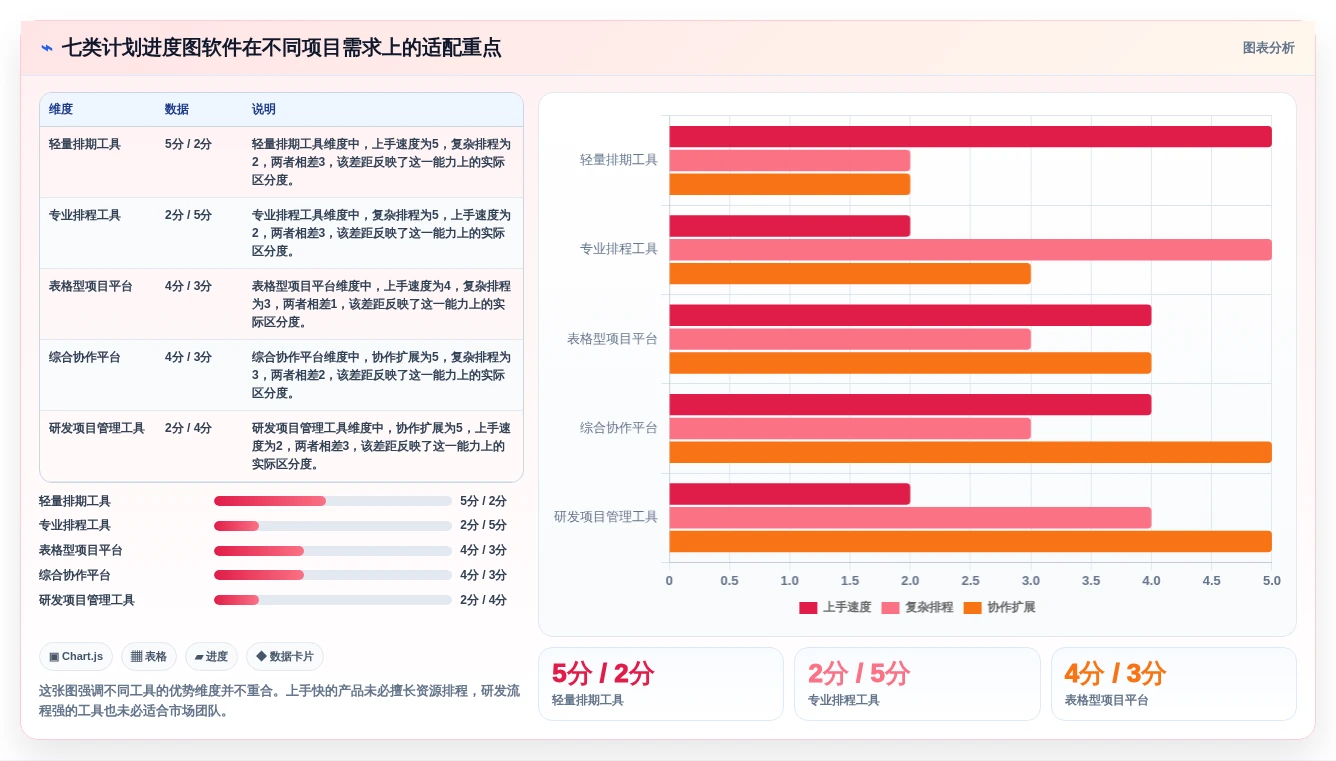Toggle 上手速度 legend item in chart
1336x761 pixels.
click(x=835, y=607)
